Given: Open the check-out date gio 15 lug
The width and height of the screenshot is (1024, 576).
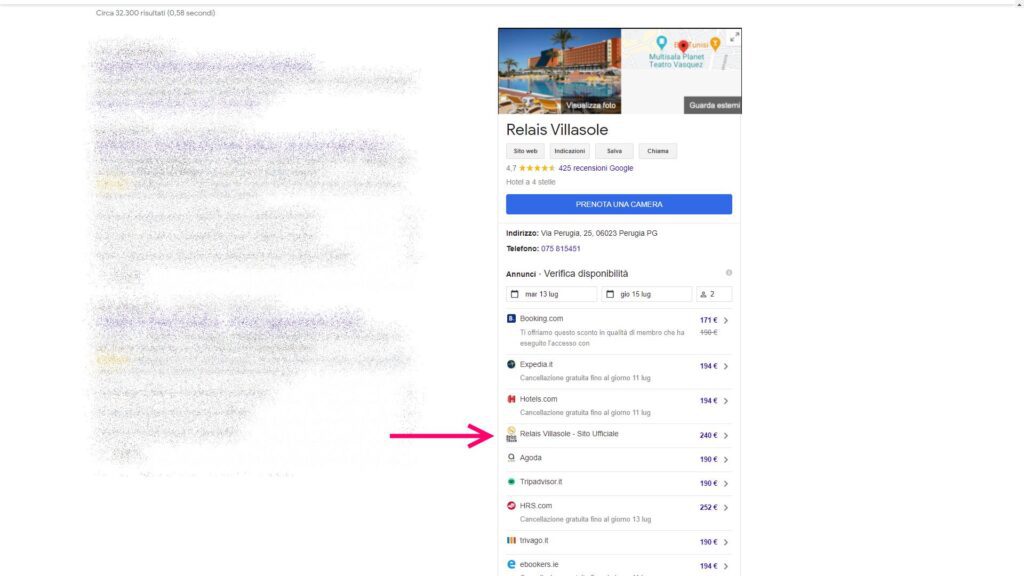Looking at the screenshot, I should pyautogui.click(x=647, y=295).
